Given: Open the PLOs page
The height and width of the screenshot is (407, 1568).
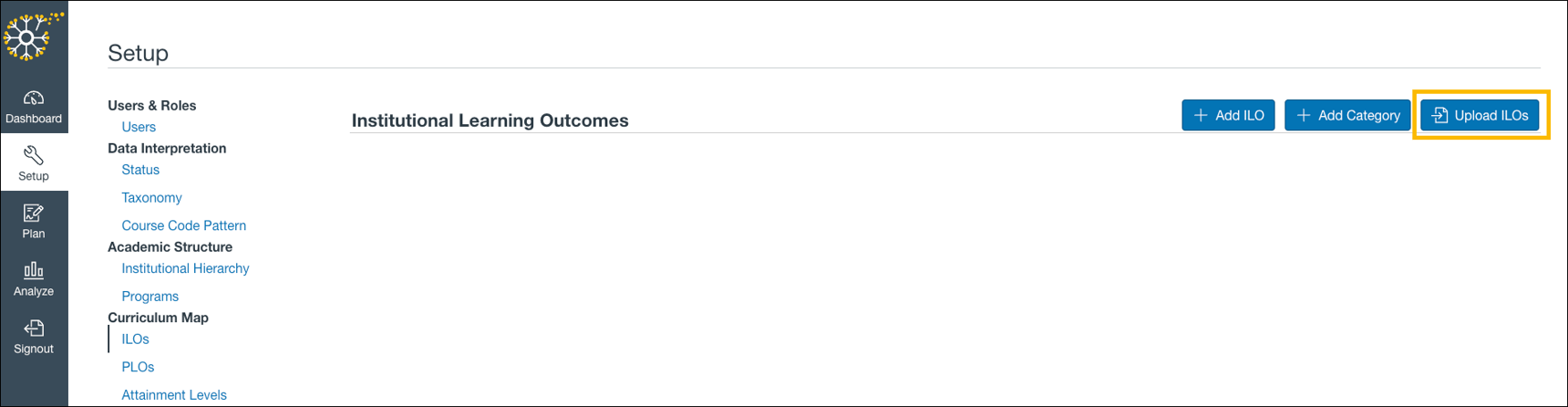Looking at the screenshot, I should [x=138, y=367].
